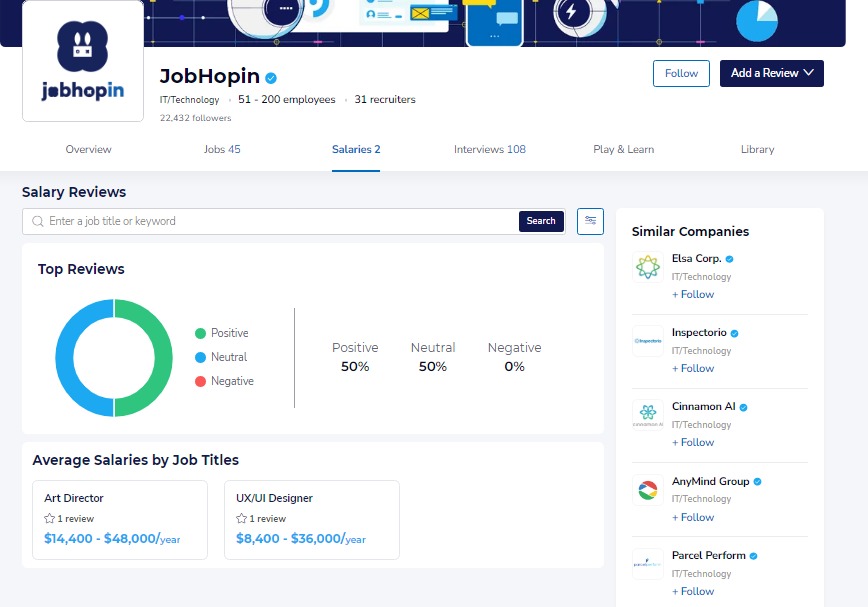Click the JobHopin verified badge icon
This screenshot has height=607, width=868.
(271, 78)
